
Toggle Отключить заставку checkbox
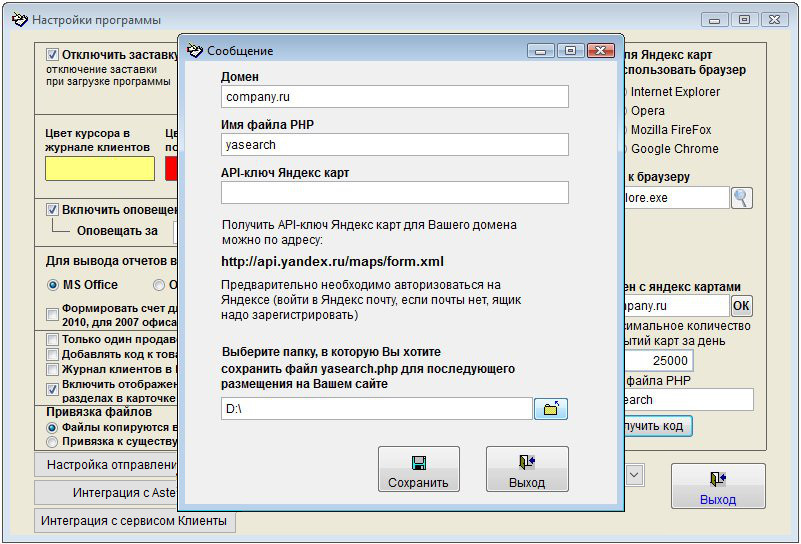pyautogui.click(x=52, y=55)
